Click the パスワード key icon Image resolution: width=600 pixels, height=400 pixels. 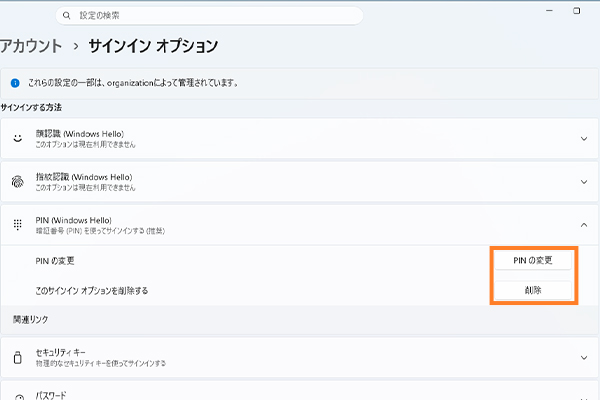19,397
